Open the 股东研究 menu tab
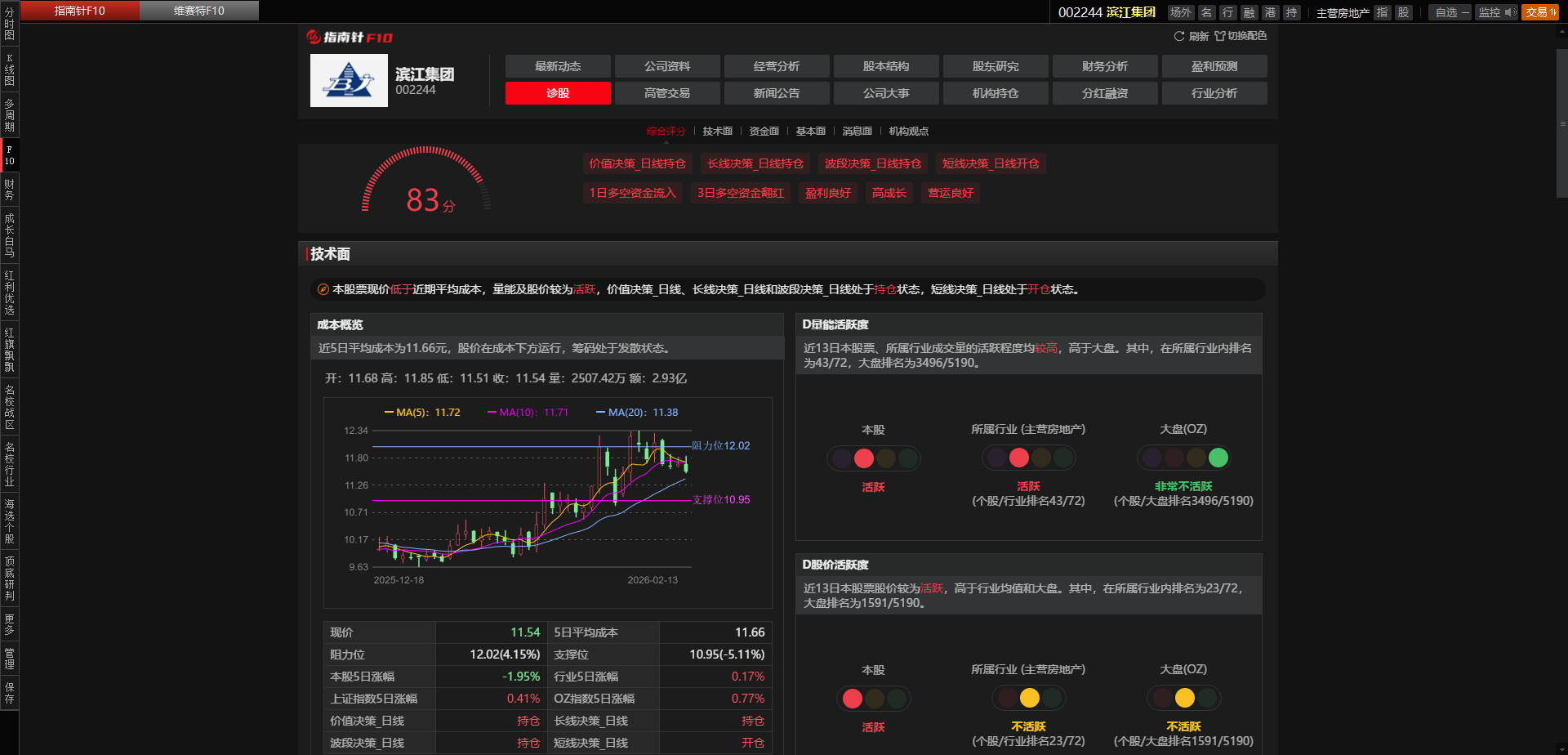The width and height of the screenshot is (1568, 755). pos(996,66)
